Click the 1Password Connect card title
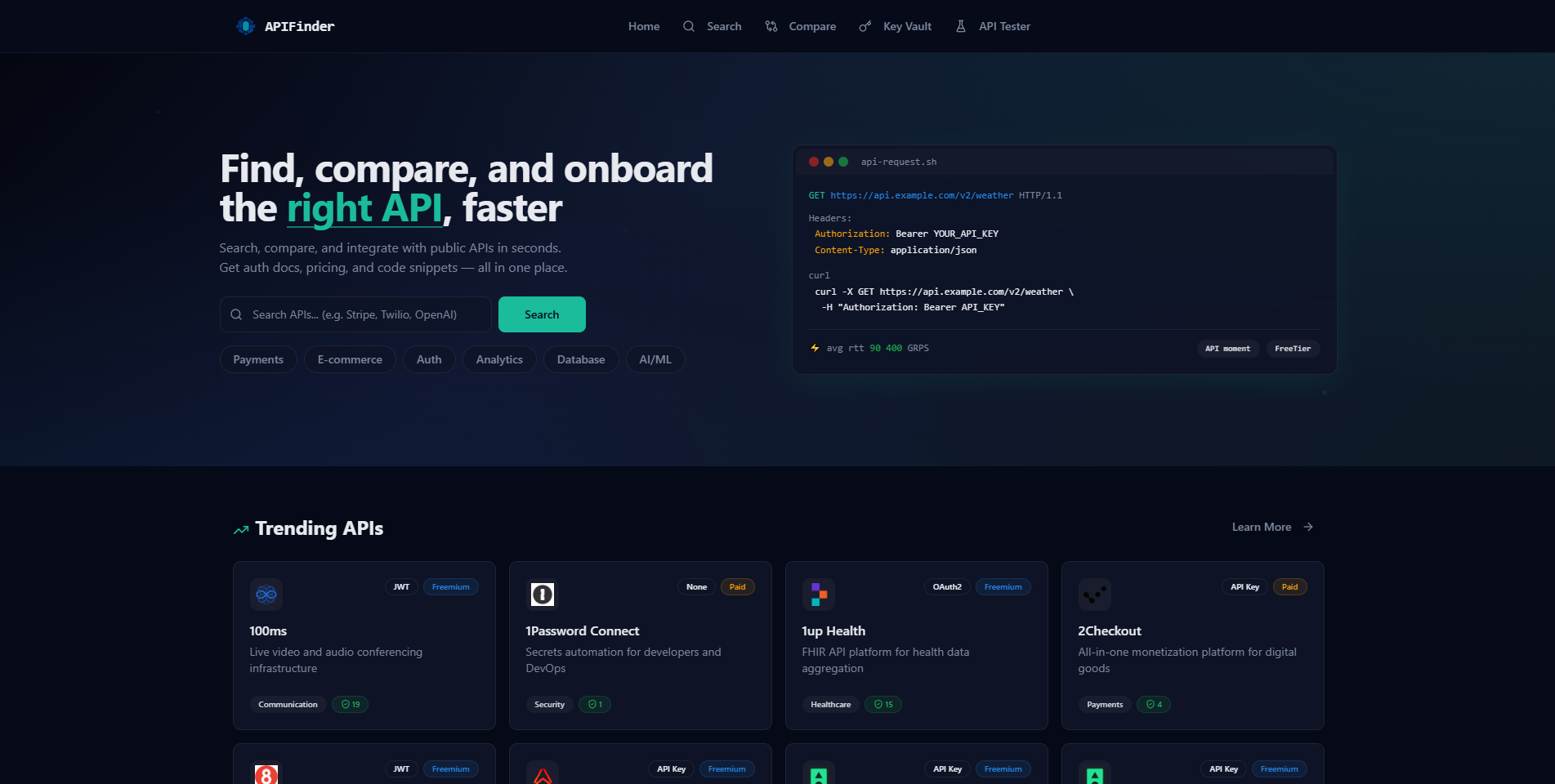Viewport: 1555px width, 784px height. click(x=583, y=631)
